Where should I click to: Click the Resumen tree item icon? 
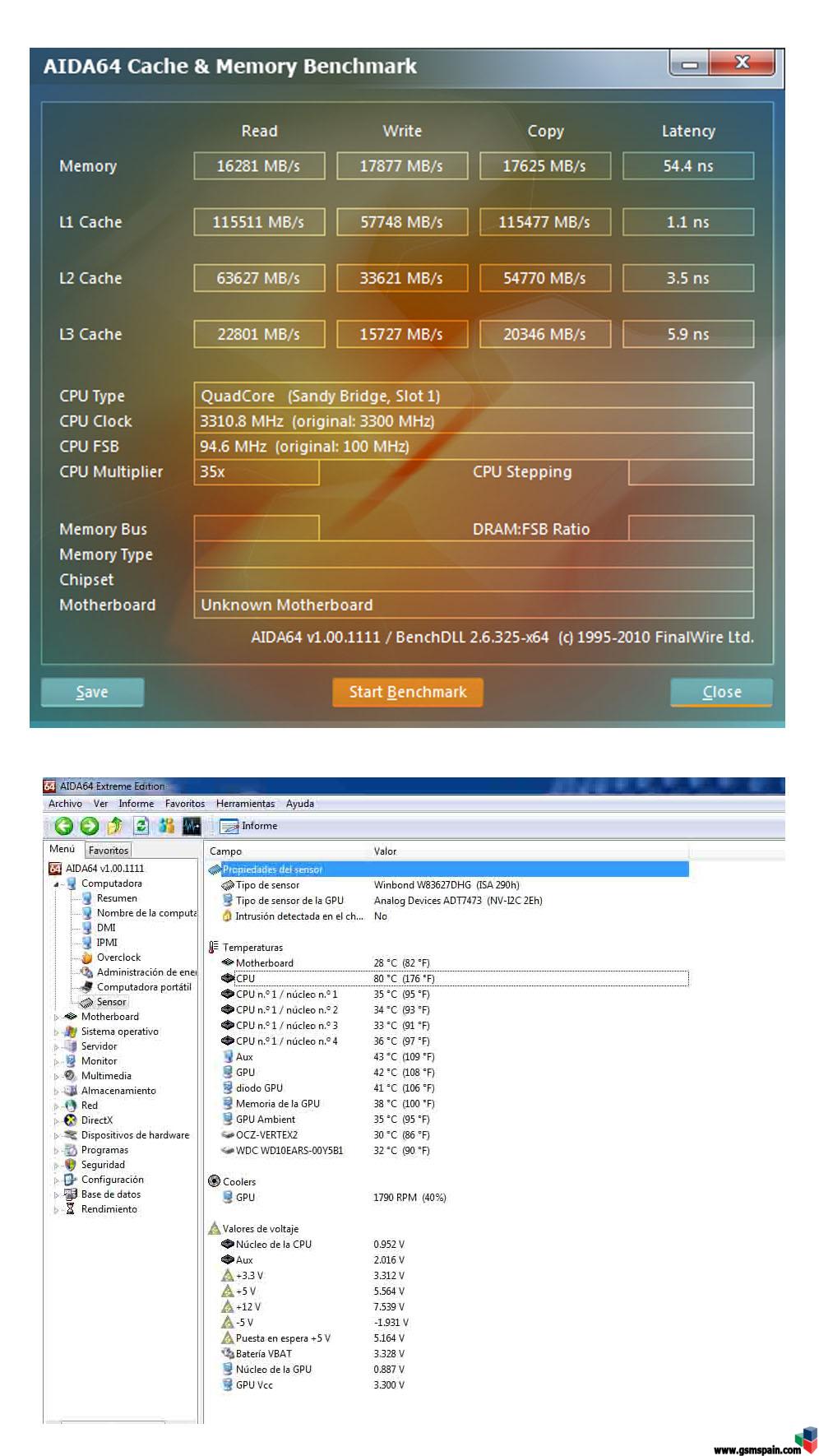(x=86, y=898)
